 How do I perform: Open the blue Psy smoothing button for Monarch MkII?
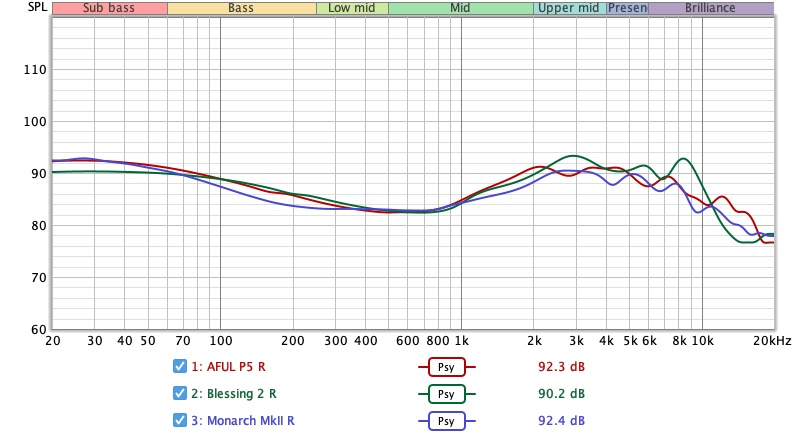pos(446,421)
